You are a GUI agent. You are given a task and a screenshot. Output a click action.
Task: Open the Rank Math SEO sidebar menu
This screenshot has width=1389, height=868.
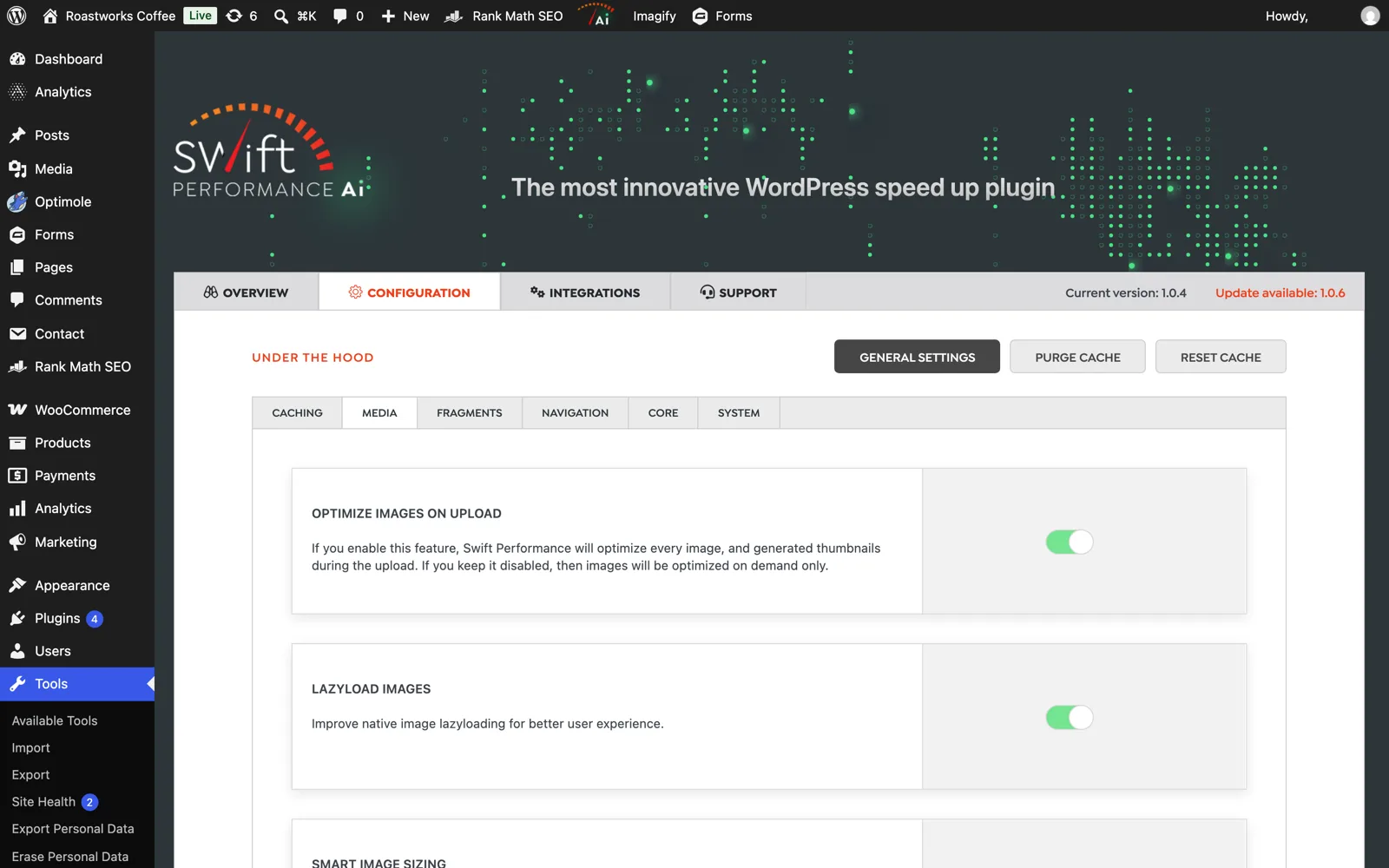77,366
